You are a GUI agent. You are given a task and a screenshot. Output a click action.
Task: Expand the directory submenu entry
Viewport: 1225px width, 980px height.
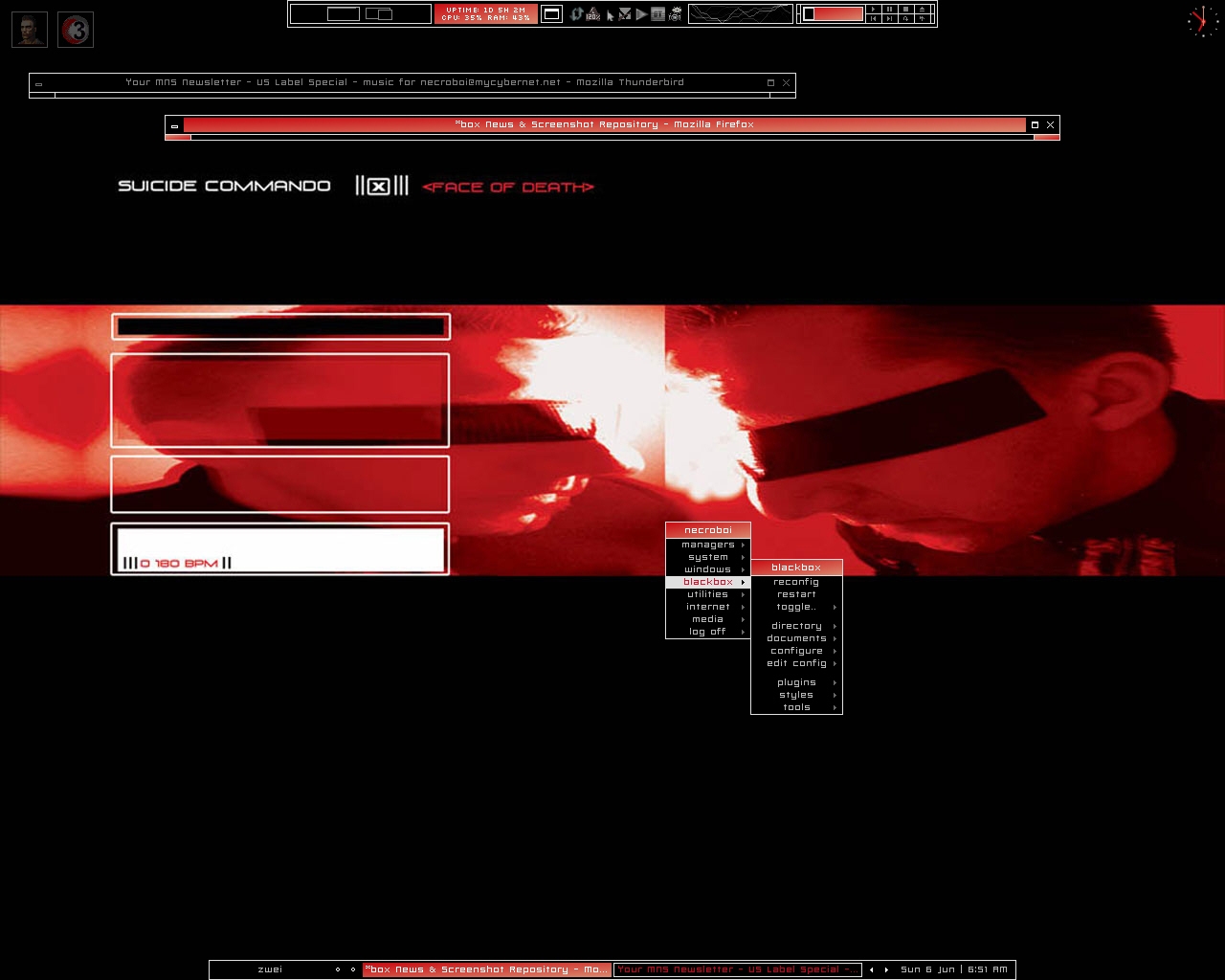coord(796,626)
